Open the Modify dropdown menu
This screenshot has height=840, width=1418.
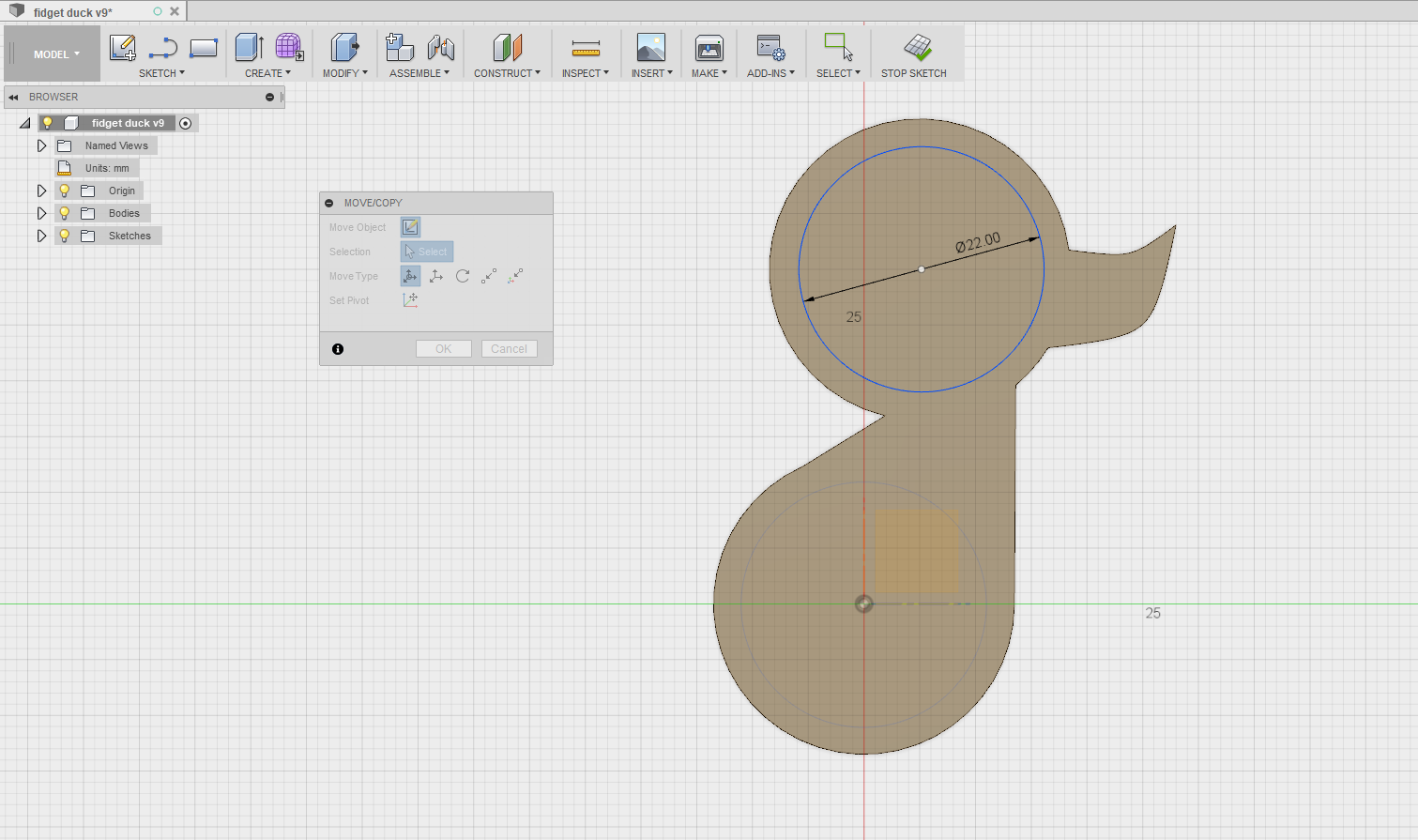coord(344,73)
